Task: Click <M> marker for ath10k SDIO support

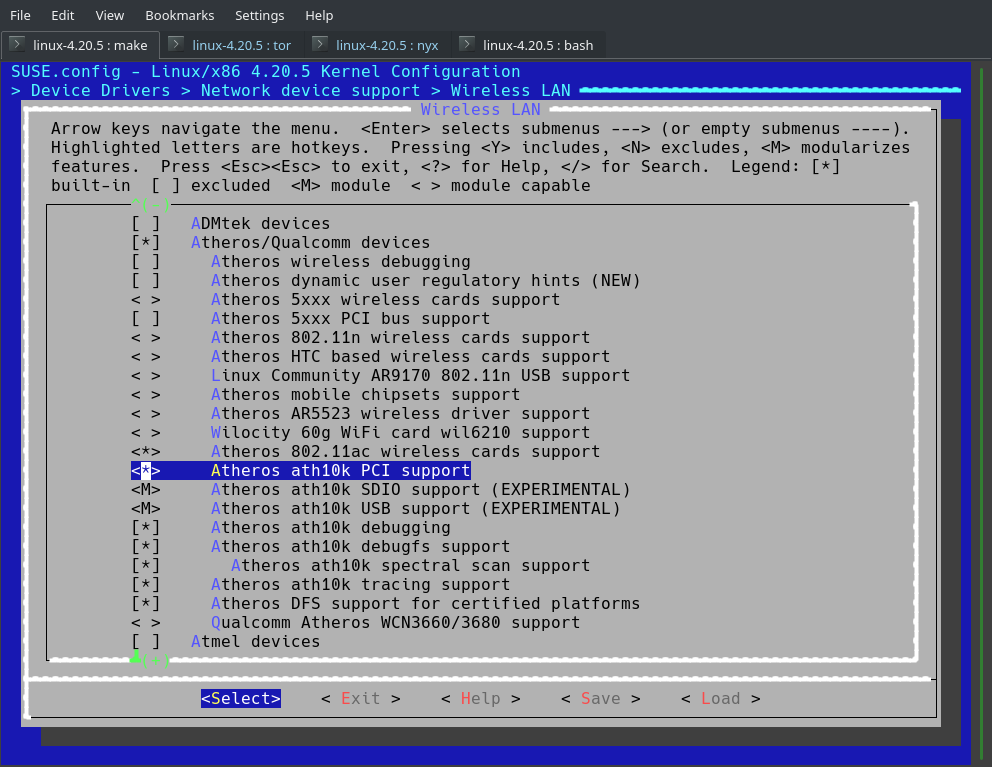Action: tap(146, 490)
